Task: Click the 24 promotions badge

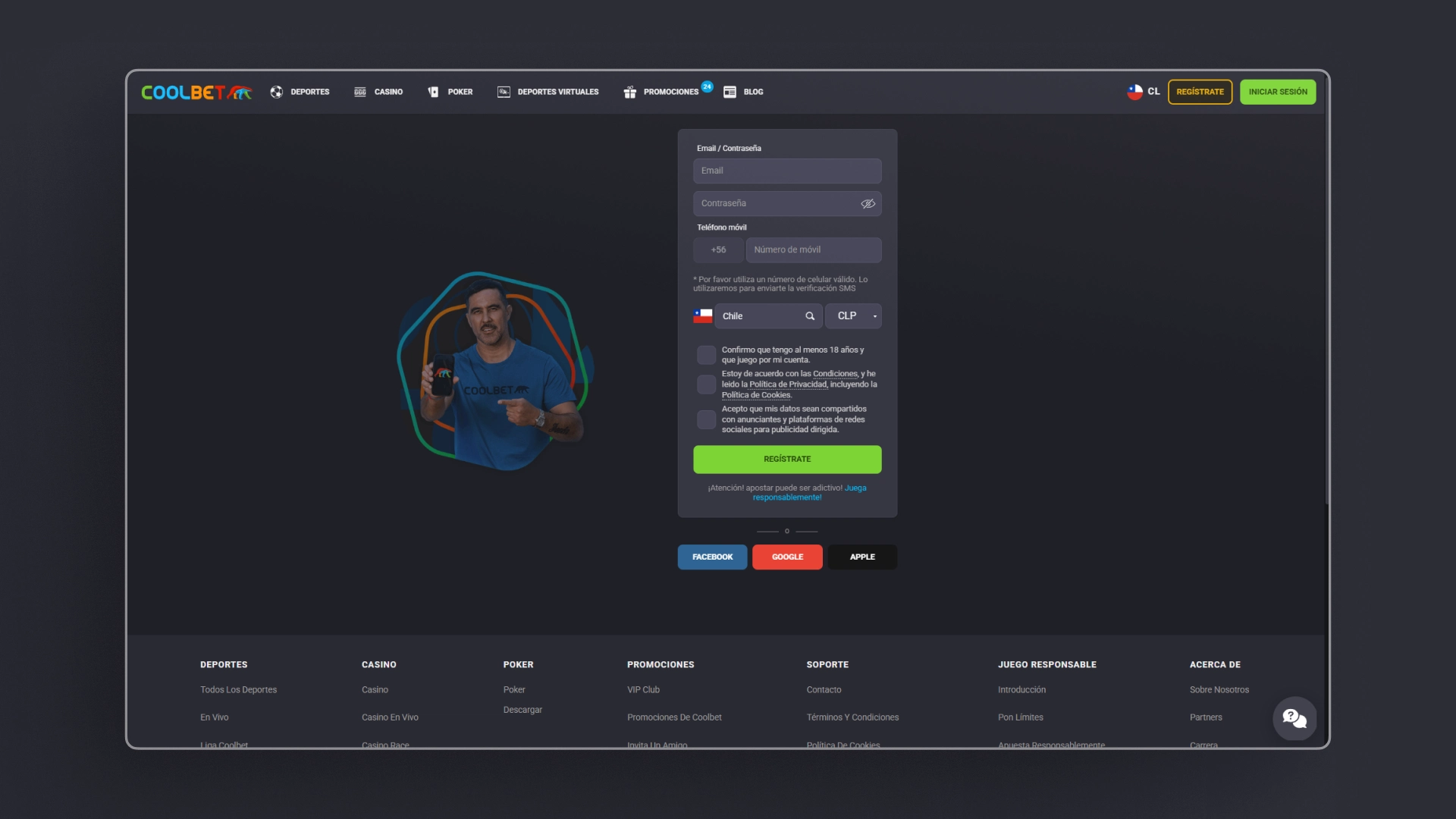Action: pos(707,86)
